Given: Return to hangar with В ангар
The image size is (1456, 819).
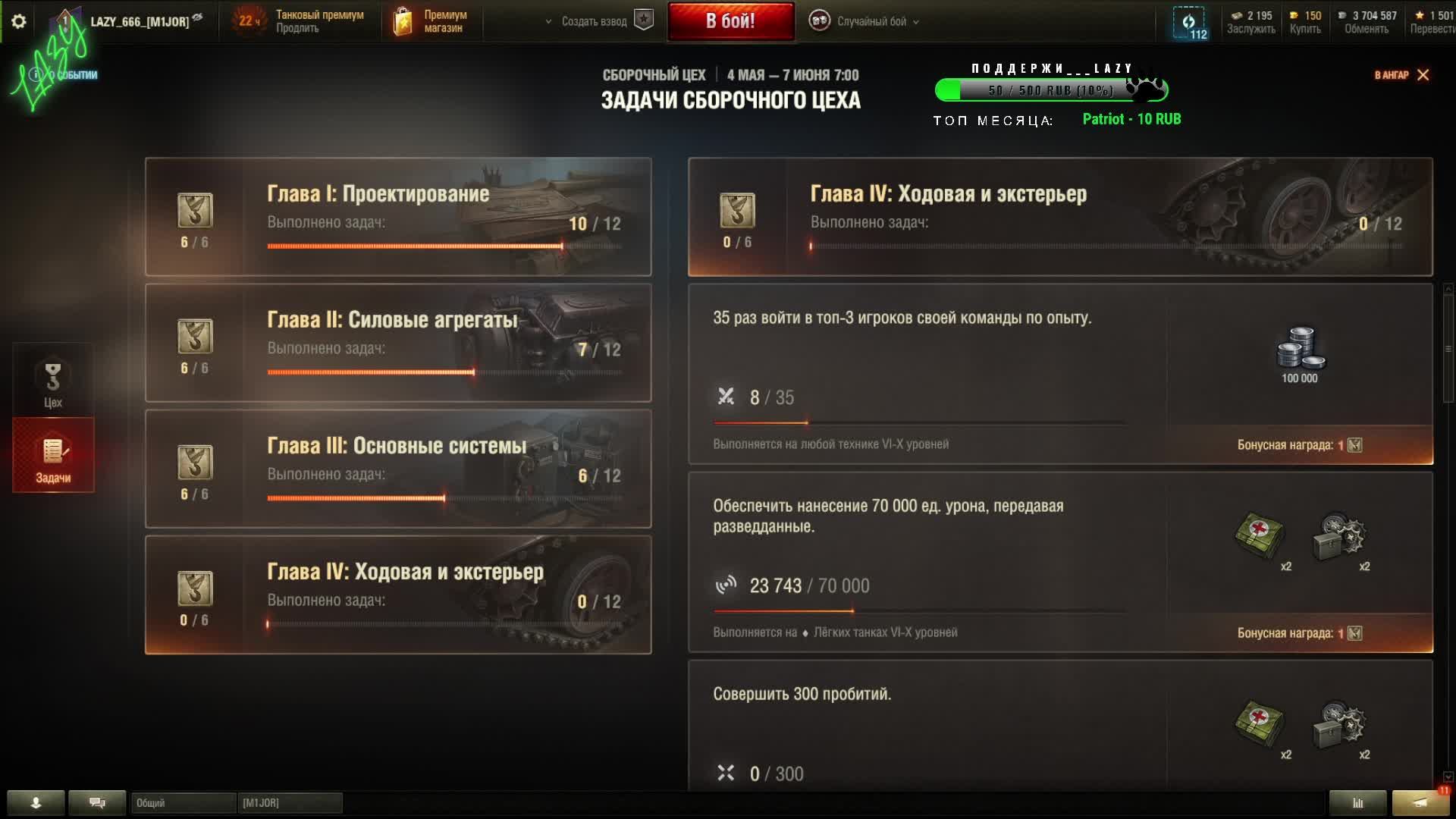Looking at the screenshot, I should (1401, 74).
